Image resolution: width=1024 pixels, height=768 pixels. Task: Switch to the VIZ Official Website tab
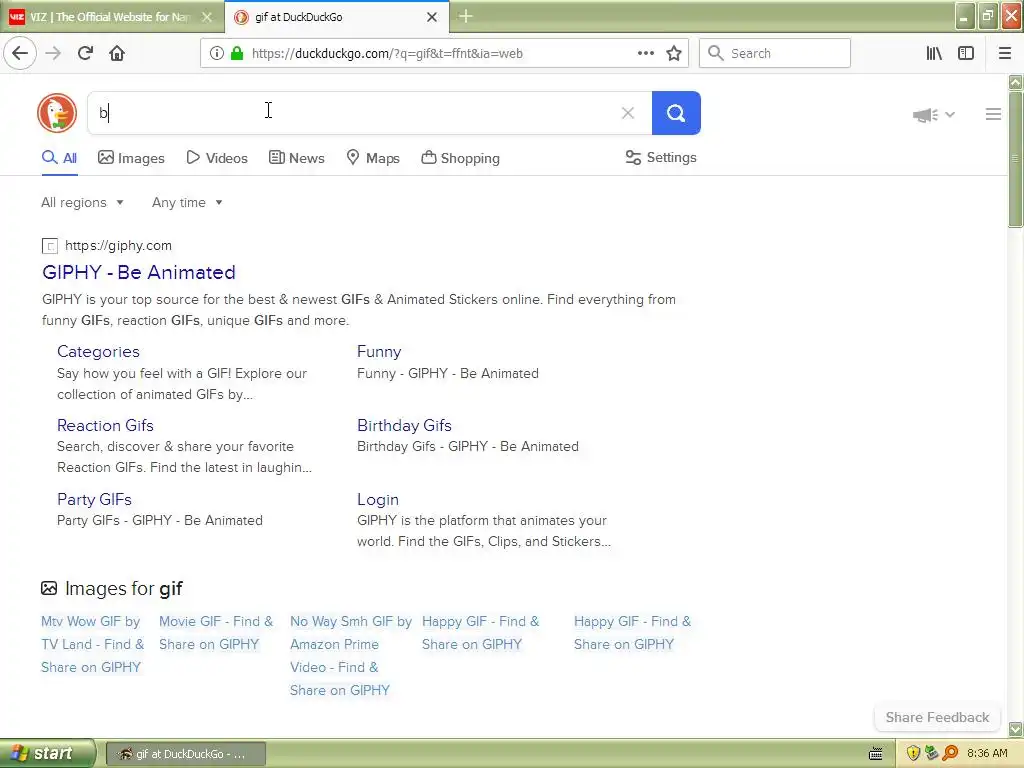110,17
